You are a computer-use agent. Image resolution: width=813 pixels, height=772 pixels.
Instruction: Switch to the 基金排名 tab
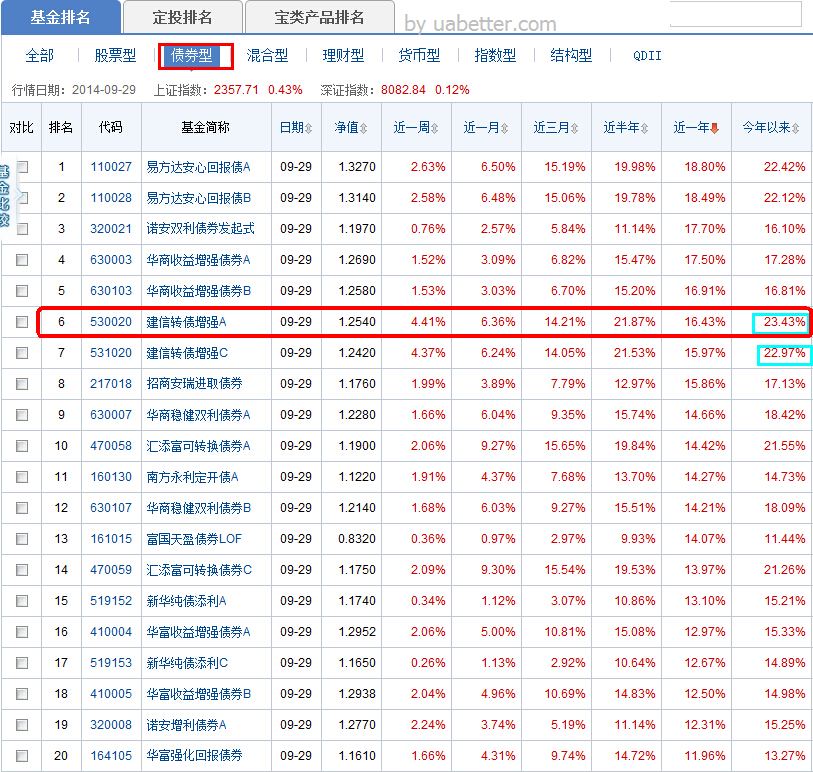click(x=61, y=18)
